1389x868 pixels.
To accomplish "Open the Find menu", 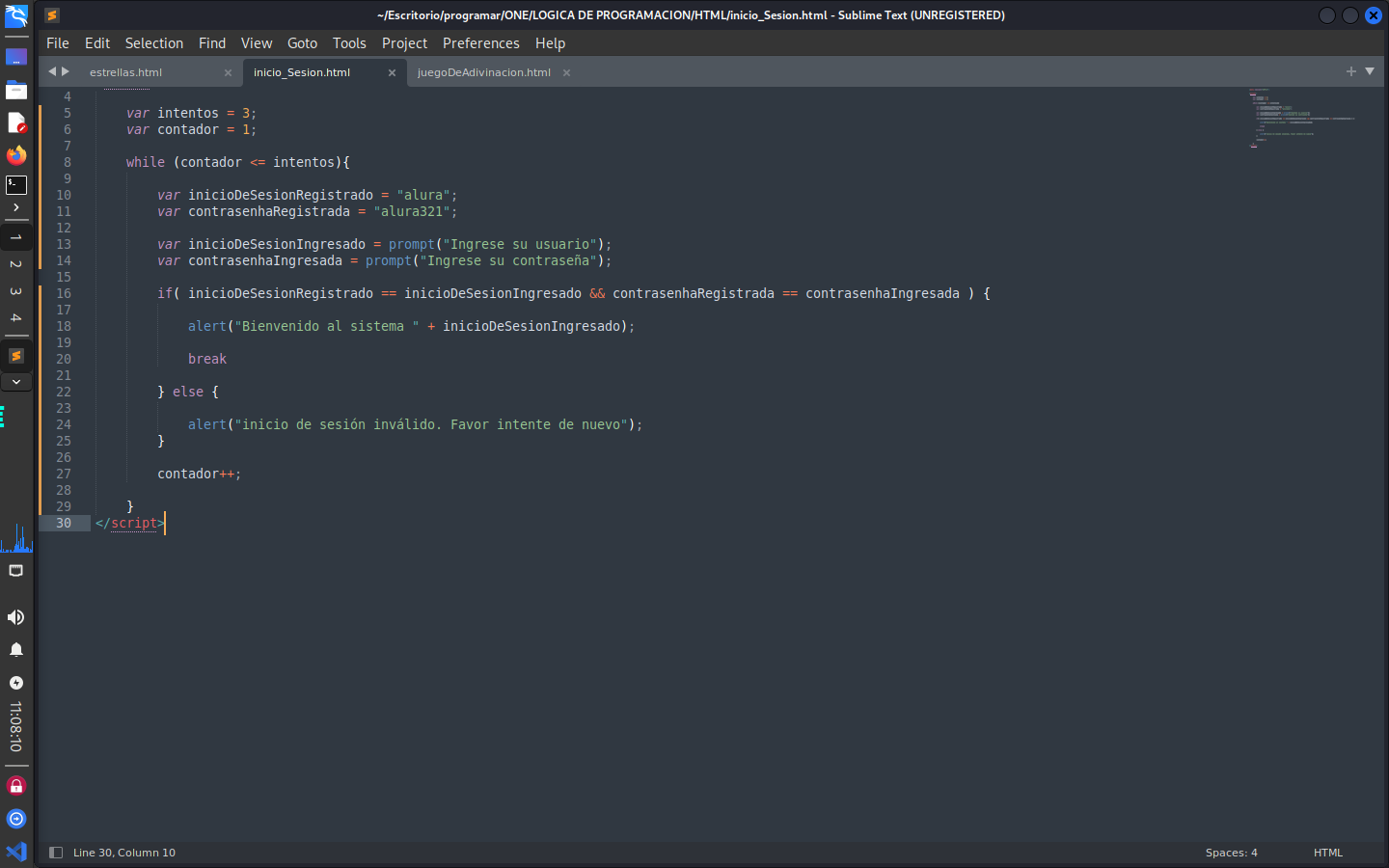I will (x=212, y=43).
